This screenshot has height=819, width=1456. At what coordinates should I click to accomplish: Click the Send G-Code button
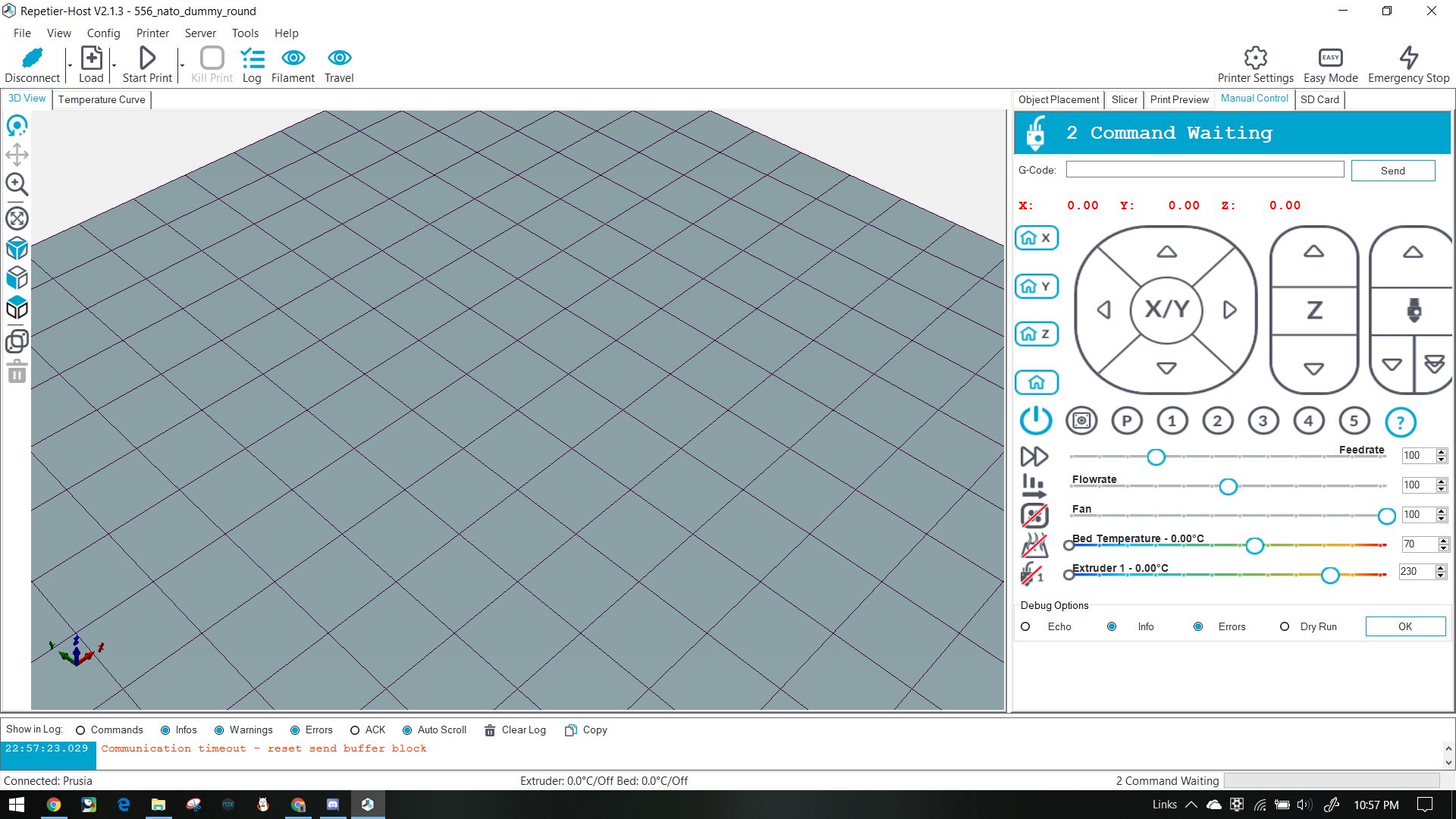coord(1392,171)
